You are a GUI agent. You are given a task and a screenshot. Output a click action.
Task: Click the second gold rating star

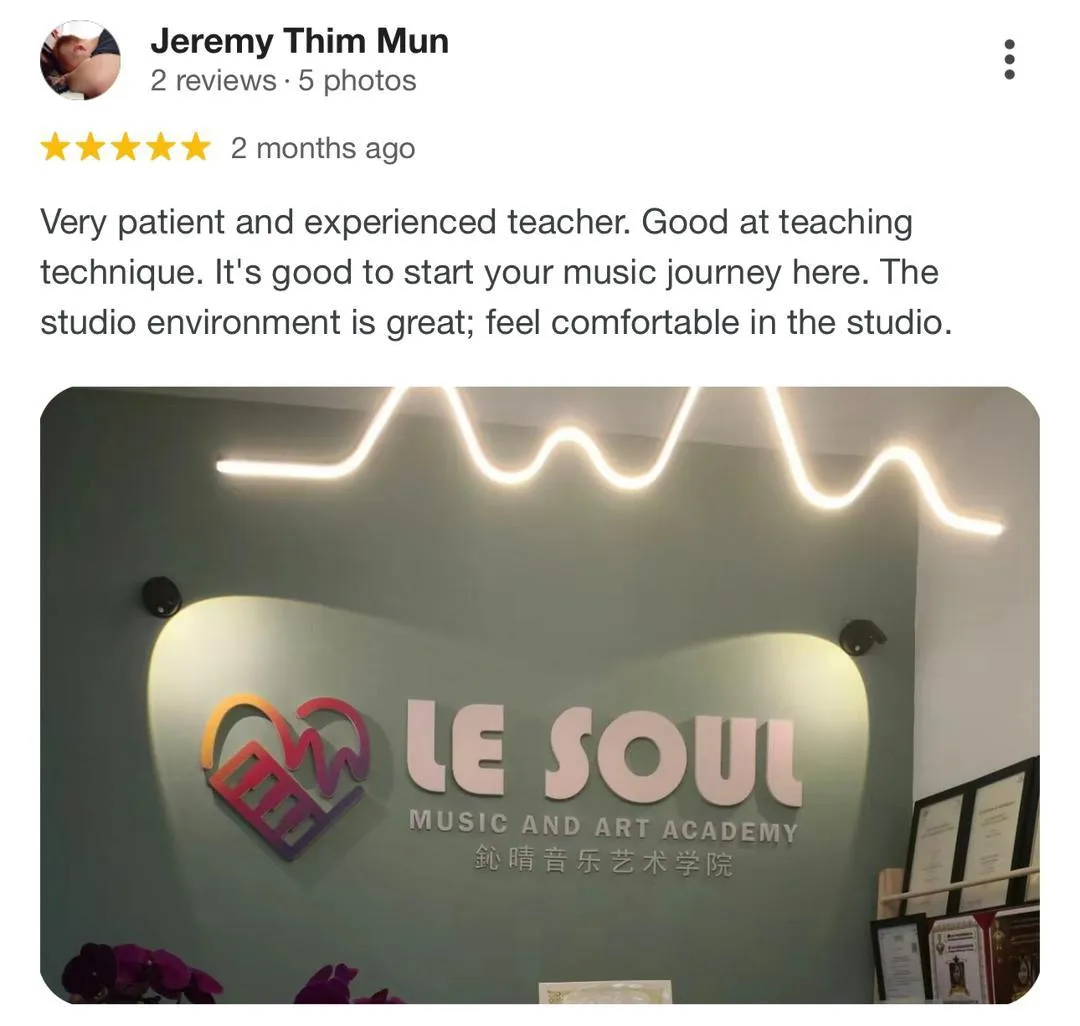90,147
